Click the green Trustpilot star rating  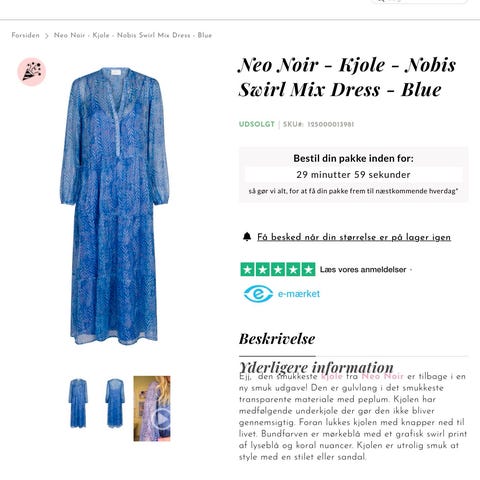278,269
